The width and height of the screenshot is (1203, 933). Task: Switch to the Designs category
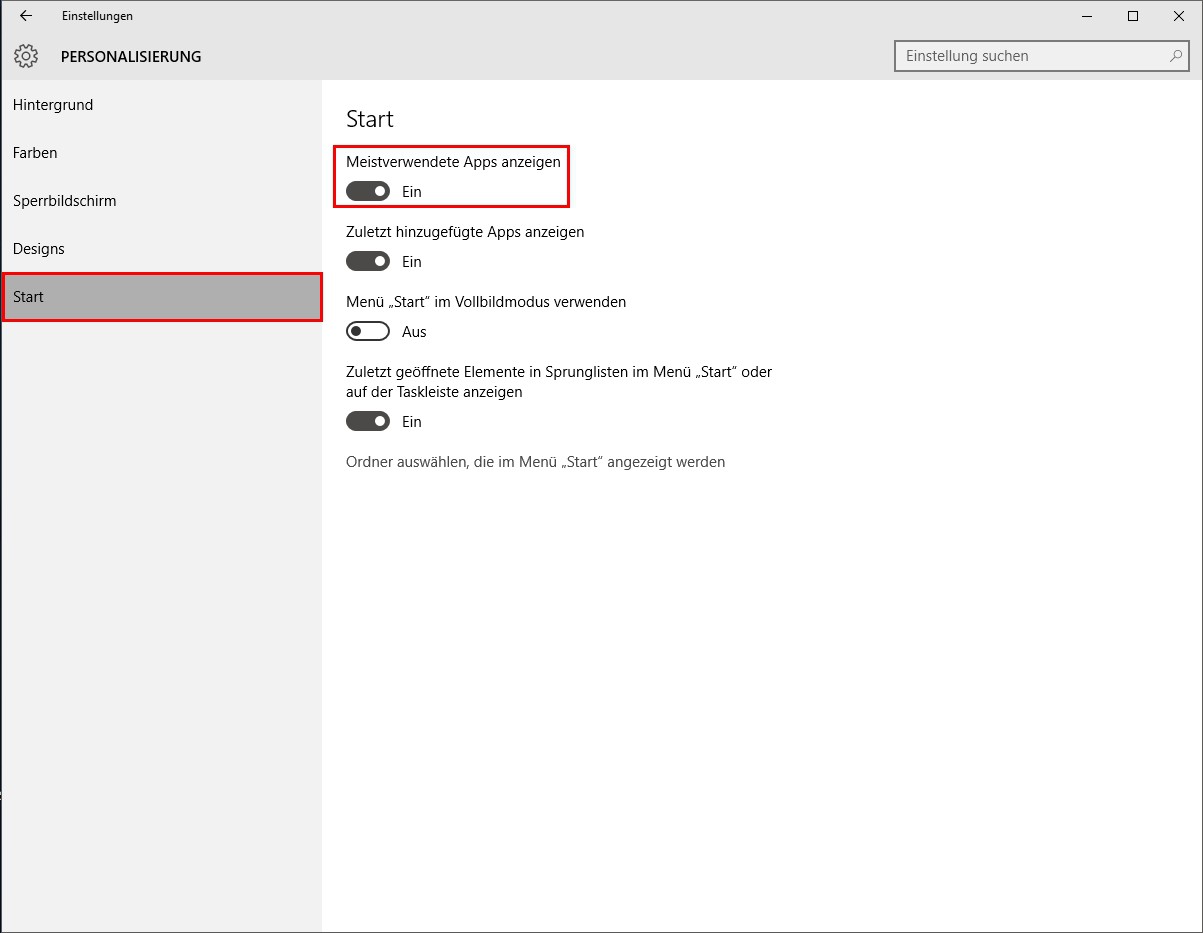(38, 249)
